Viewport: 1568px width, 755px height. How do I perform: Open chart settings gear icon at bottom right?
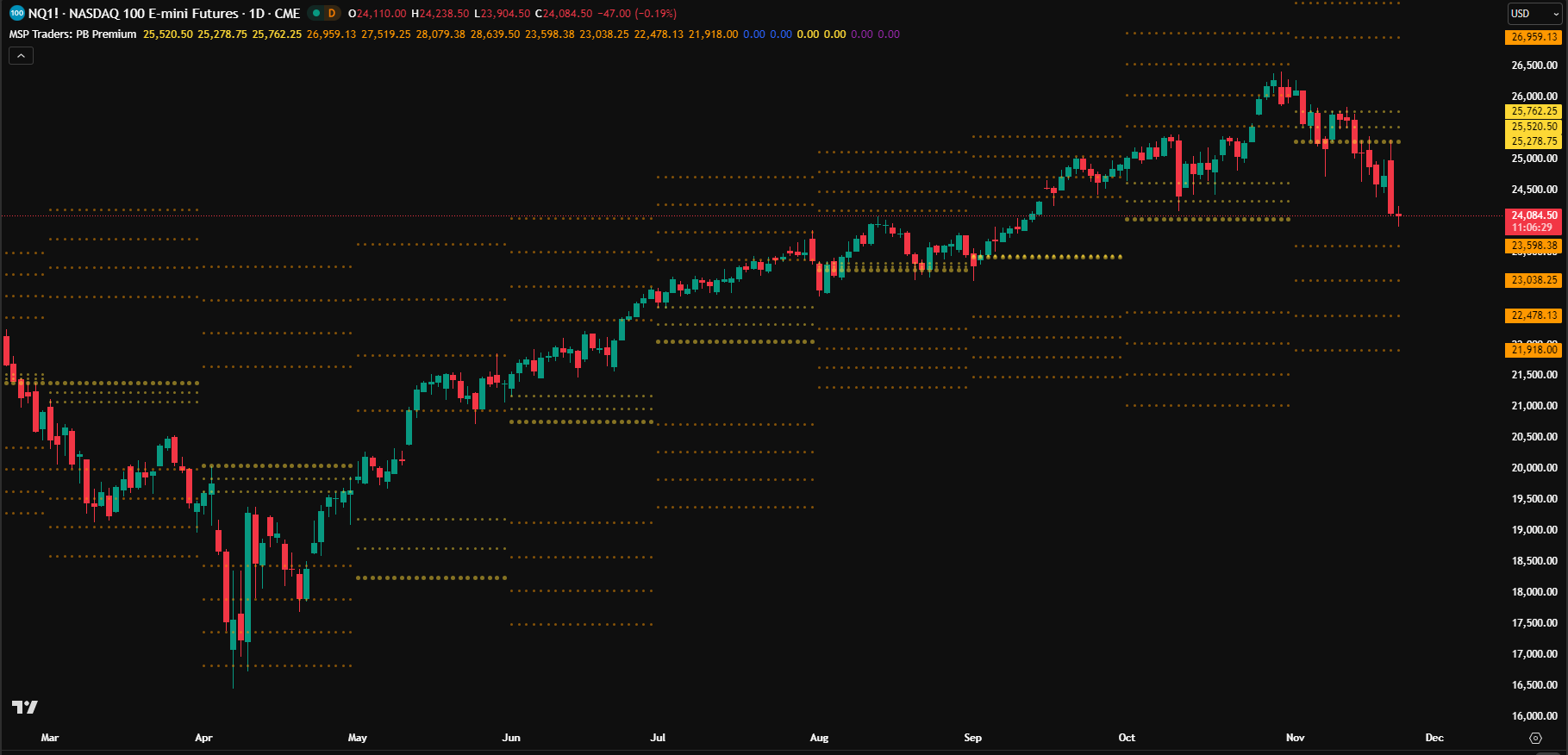tap(1535, 739)
